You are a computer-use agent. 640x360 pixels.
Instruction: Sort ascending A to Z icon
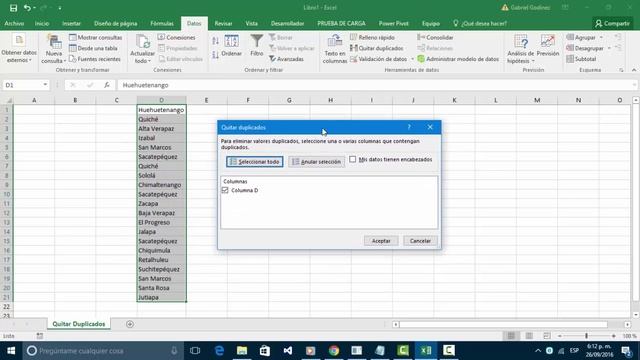(216, 40)
